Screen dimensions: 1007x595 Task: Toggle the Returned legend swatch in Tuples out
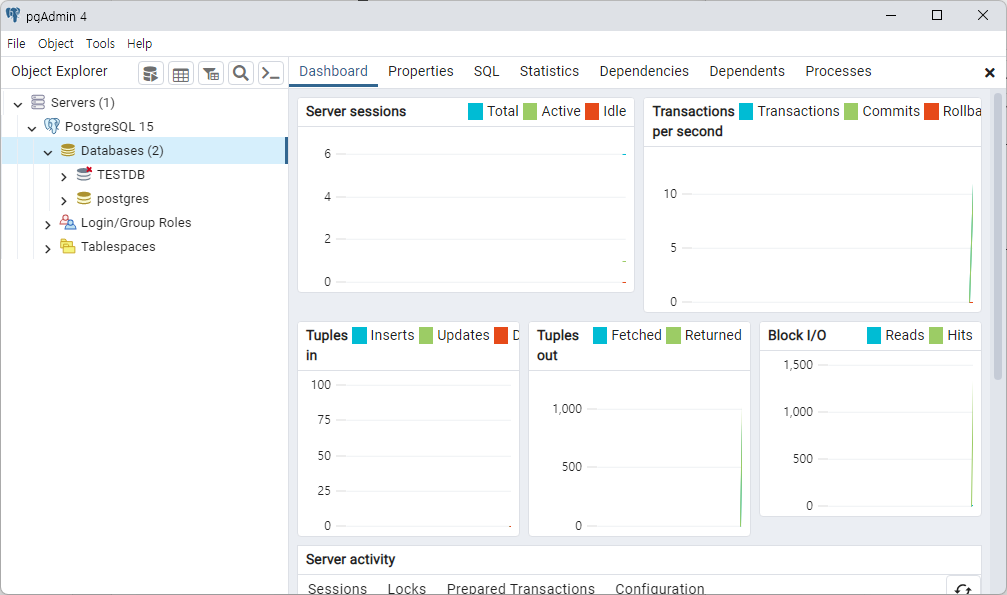point(673,335)
